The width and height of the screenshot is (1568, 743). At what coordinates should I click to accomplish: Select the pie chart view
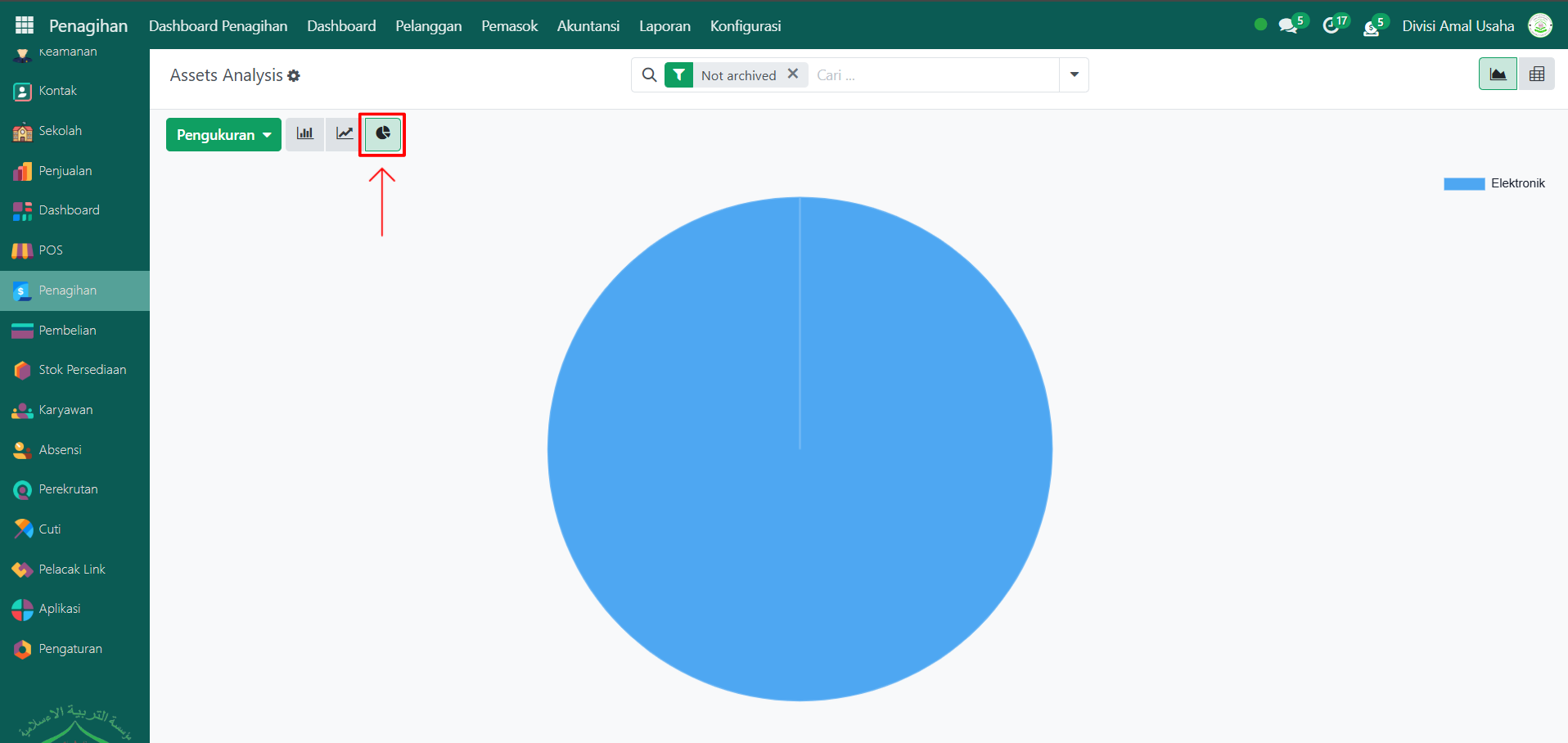pos(382,134)
